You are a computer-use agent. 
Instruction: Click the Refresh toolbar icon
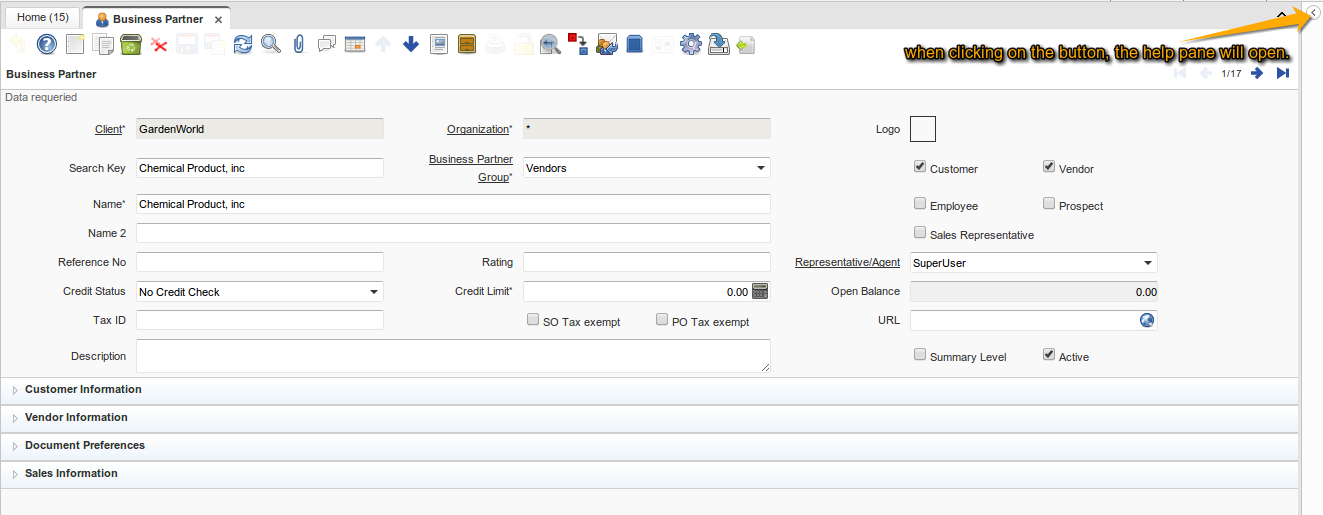pos(243,44)
